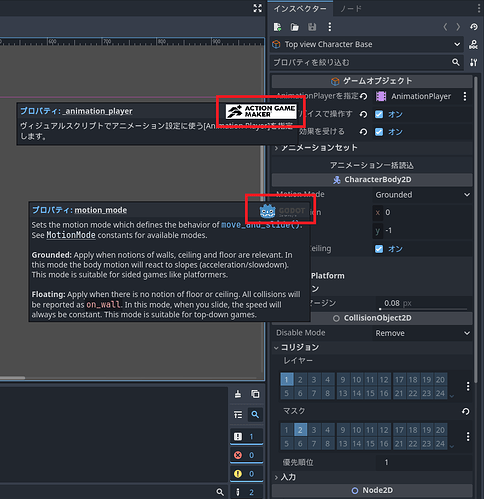Click the new resource icon in Inspector toolbar
The width and height of the screenshot is (484, 499).
click(x=277, y=27)
